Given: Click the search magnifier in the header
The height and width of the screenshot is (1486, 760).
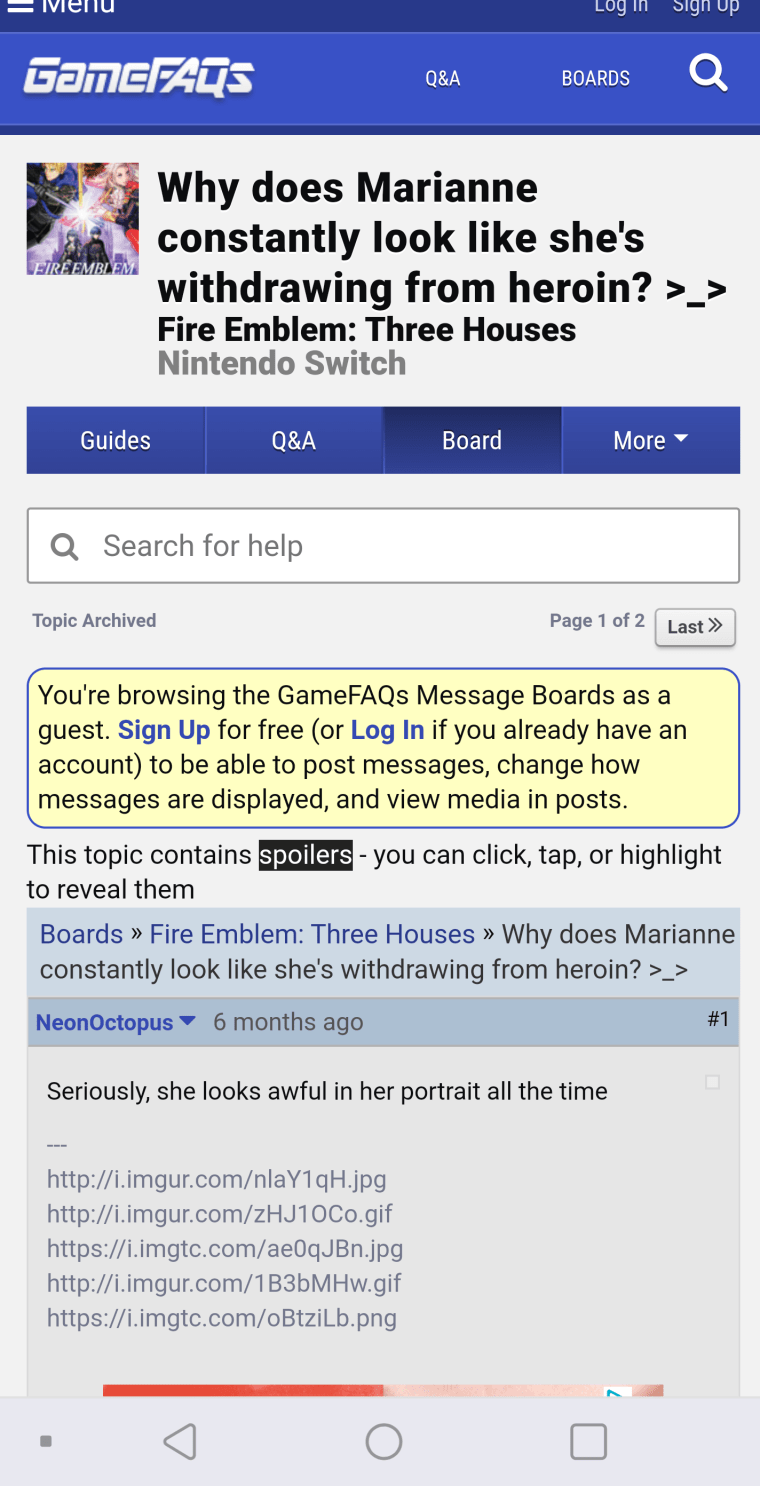Looking at the screenshot, I should click(708, 73).
